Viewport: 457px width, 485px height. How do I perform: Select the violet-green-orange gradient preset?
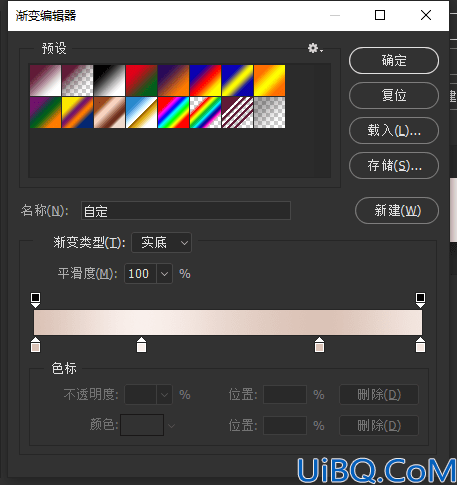click(46, 112)
